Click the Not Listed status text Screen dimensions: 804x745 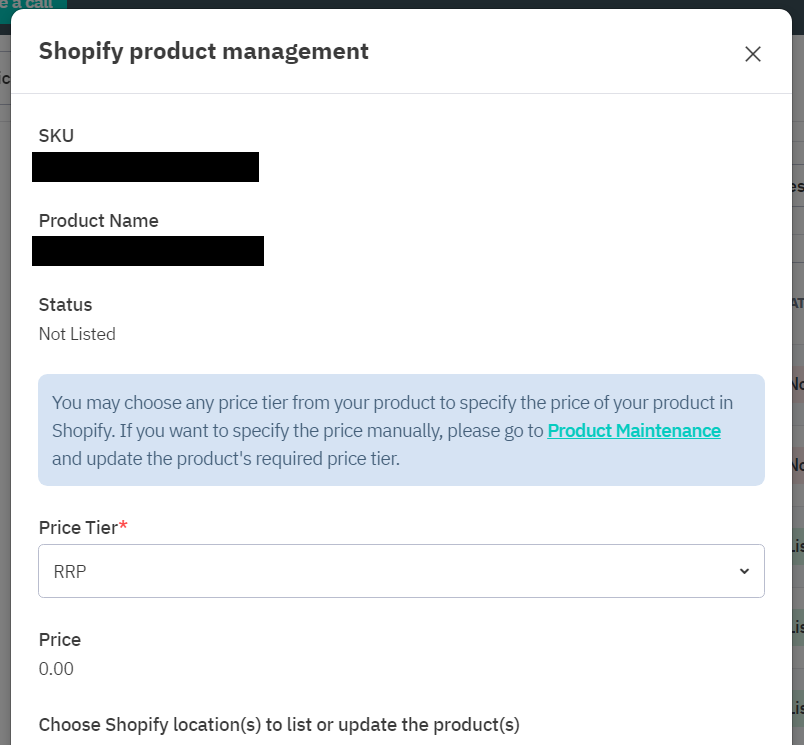pyautogui.click(x=77, y=334)
